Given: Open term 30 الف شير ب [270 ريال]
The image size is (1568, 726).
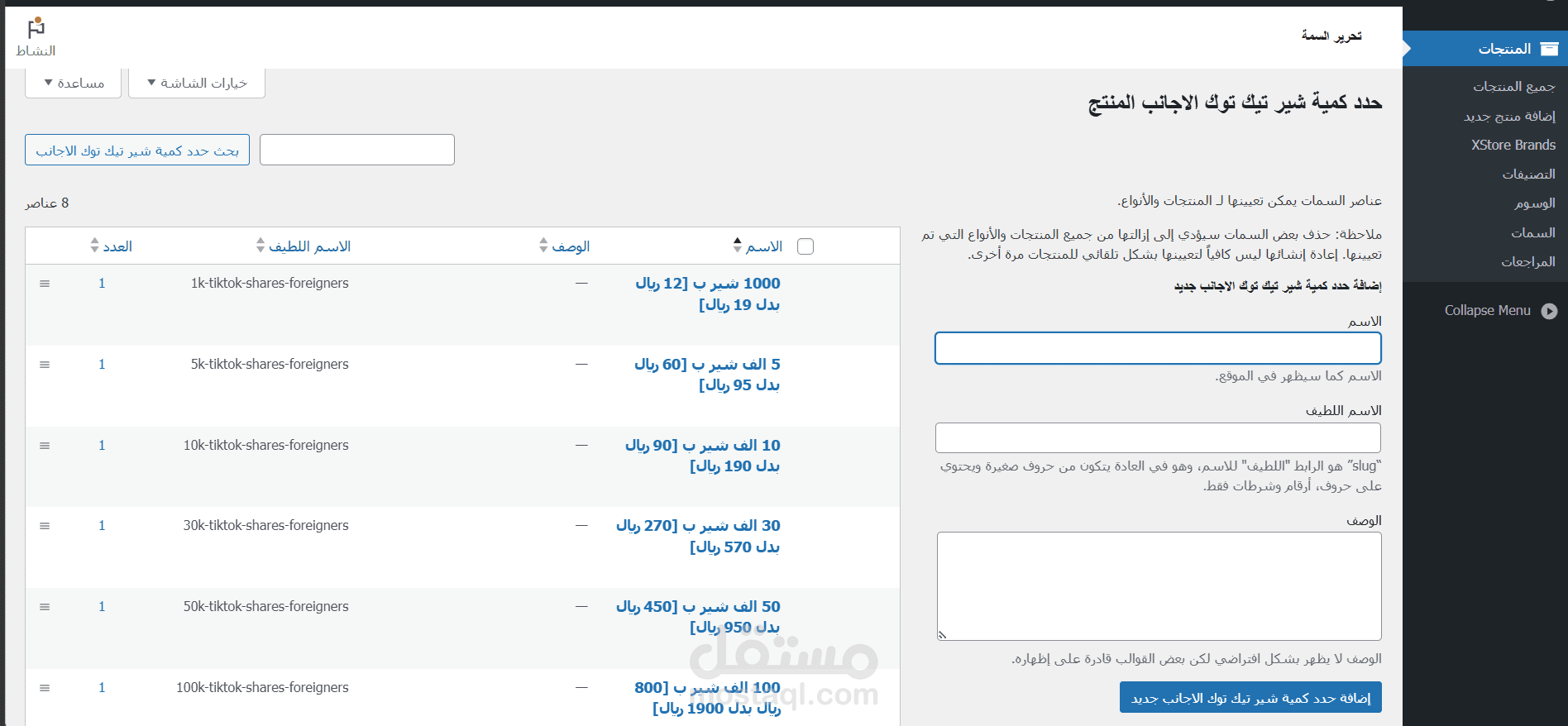Looking at the screenshot, I should [x=698, y=536].
